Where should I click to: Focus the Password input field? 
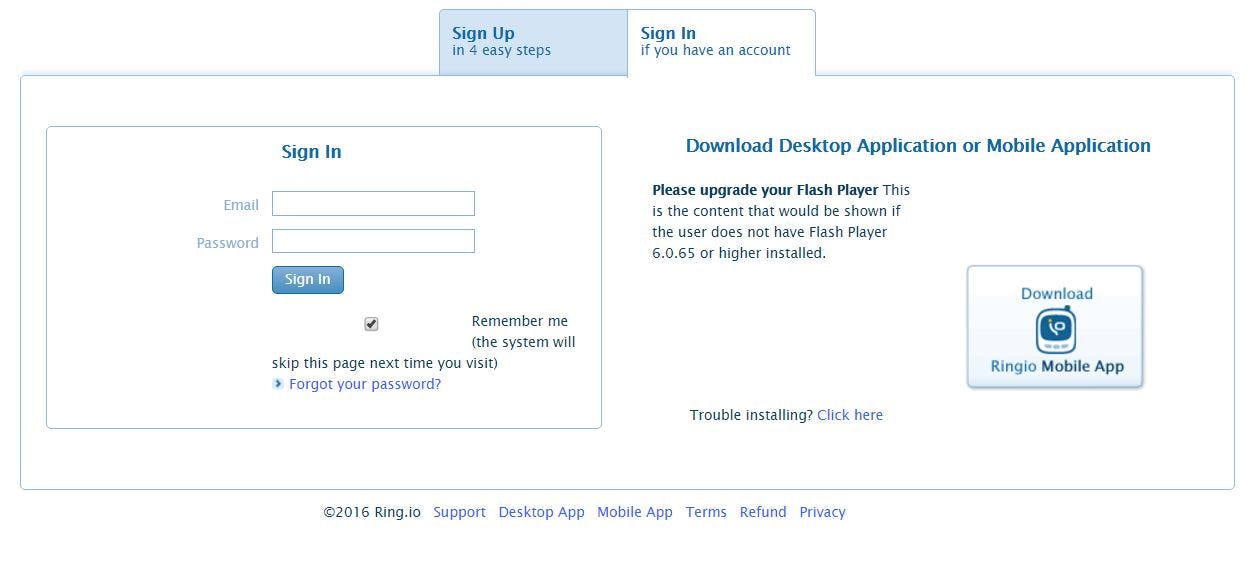(373, 241)
